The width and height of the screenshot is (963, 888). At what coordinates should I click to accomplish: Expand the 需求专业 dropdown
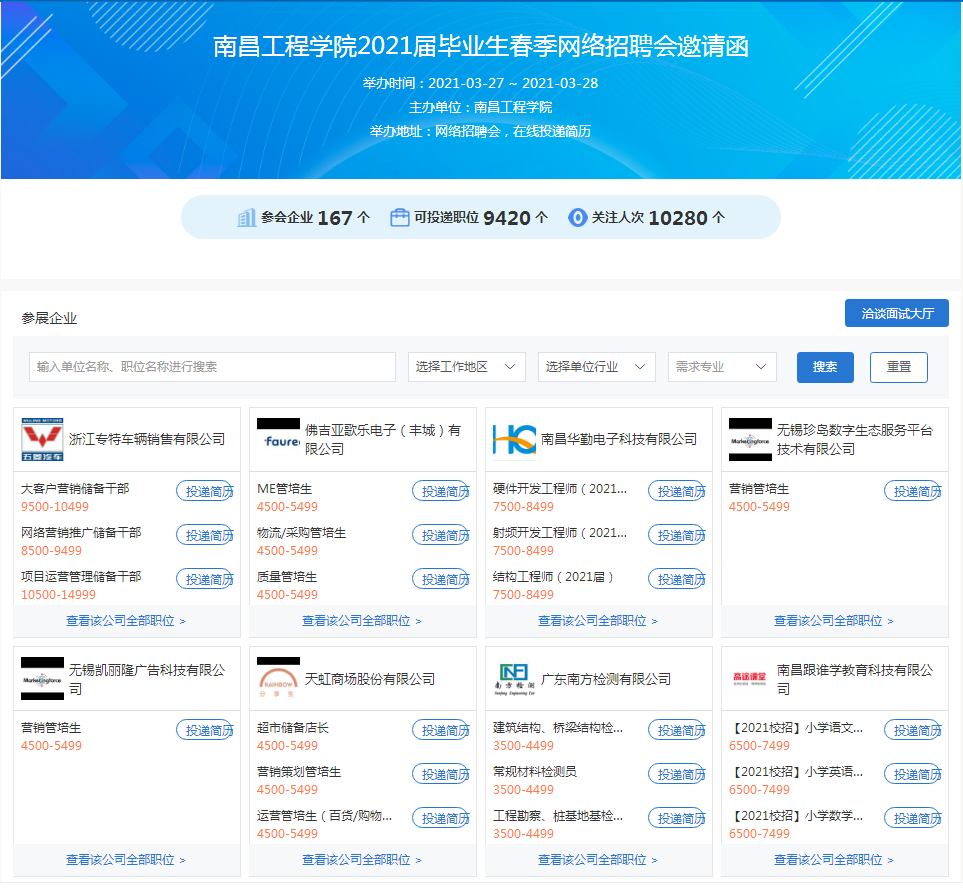coord(722,367)
